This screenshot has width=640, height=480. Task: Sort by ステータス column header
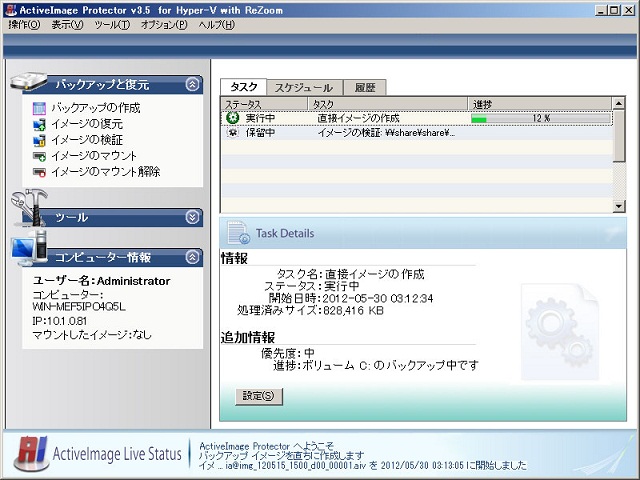click(264, 104)
